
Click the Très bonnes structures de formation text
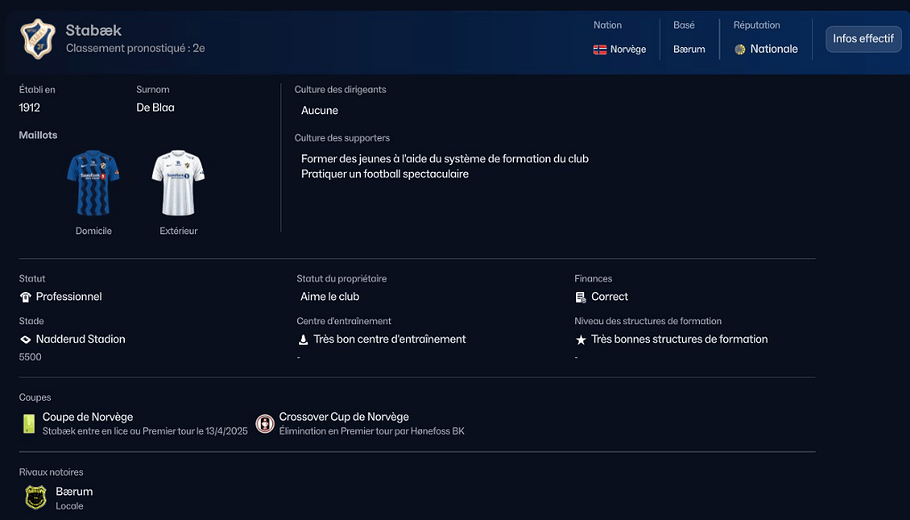click(679, 339)
